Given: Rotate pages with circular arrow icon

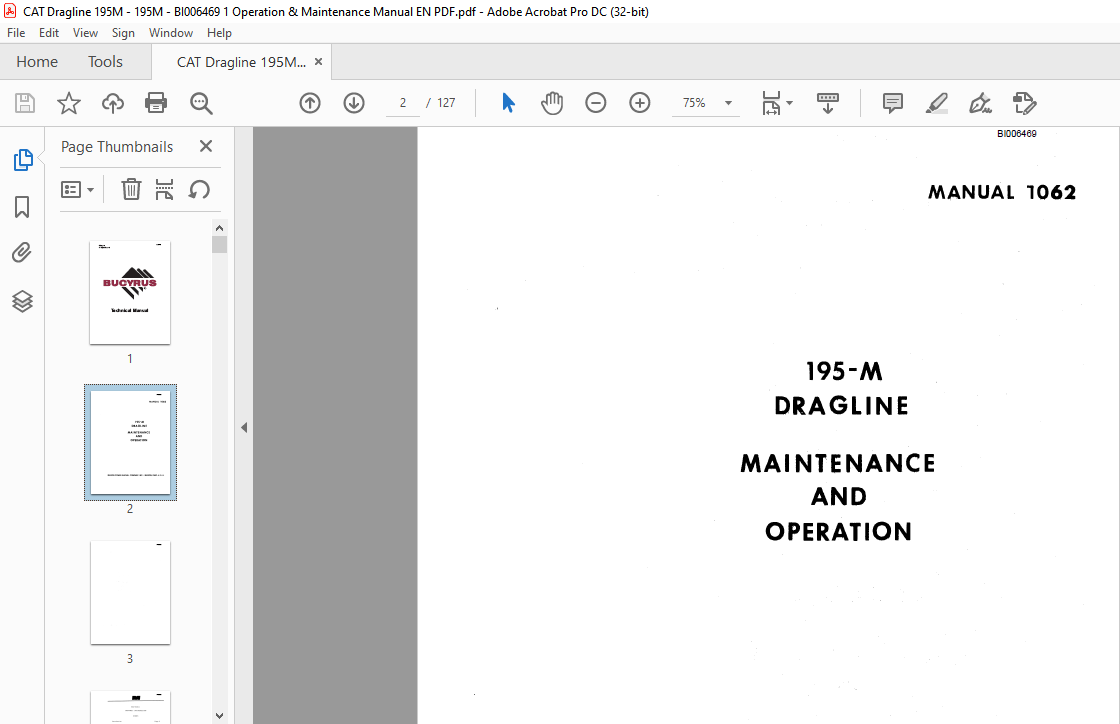Looking at the screenshot, I should click(x=199, y=189).
